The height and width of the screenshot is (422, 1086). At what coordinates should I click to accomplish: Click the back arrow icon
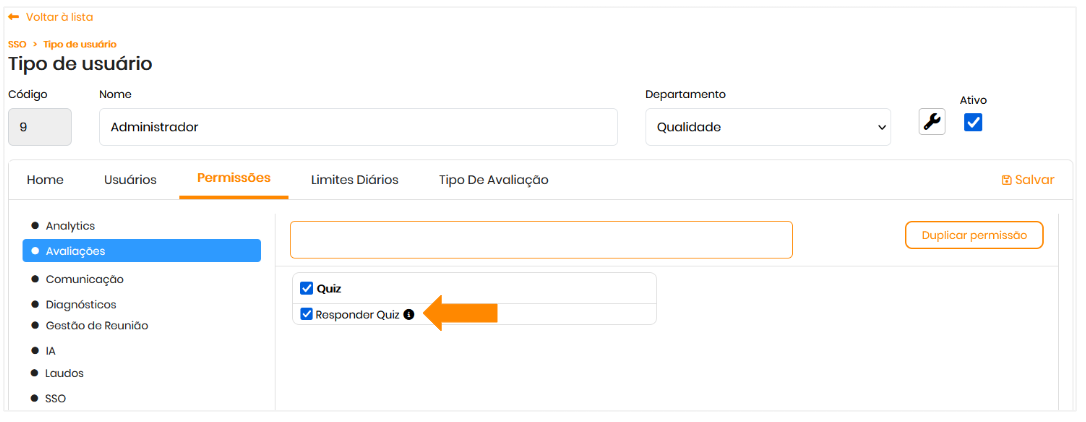click(x=14, y=17)
